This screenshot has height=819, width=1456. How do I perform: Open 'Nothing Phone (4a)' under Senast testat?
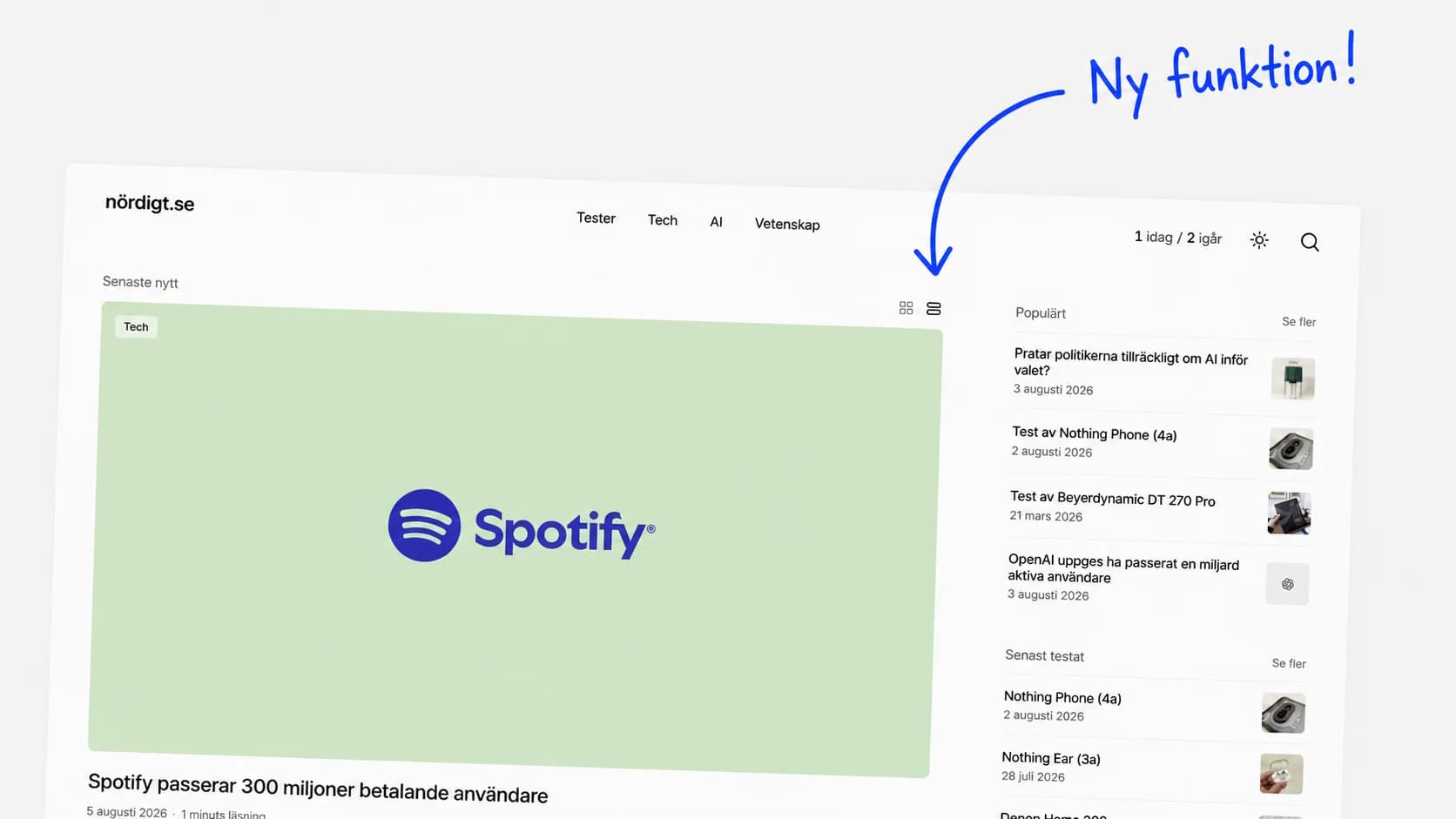[x=1062, y=697]
